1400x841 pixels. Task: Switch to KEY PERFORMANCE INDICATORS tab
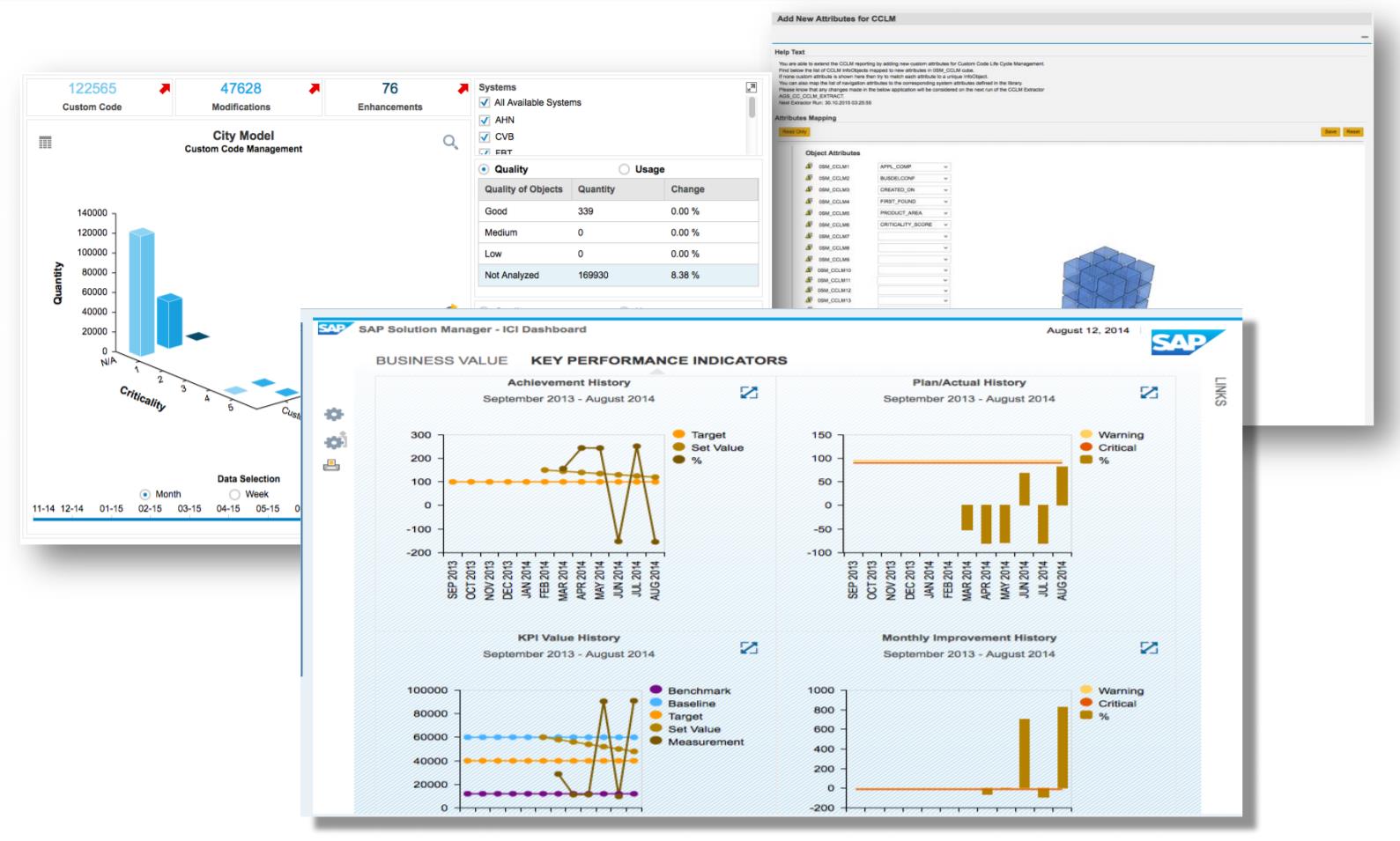coord(659,360)
